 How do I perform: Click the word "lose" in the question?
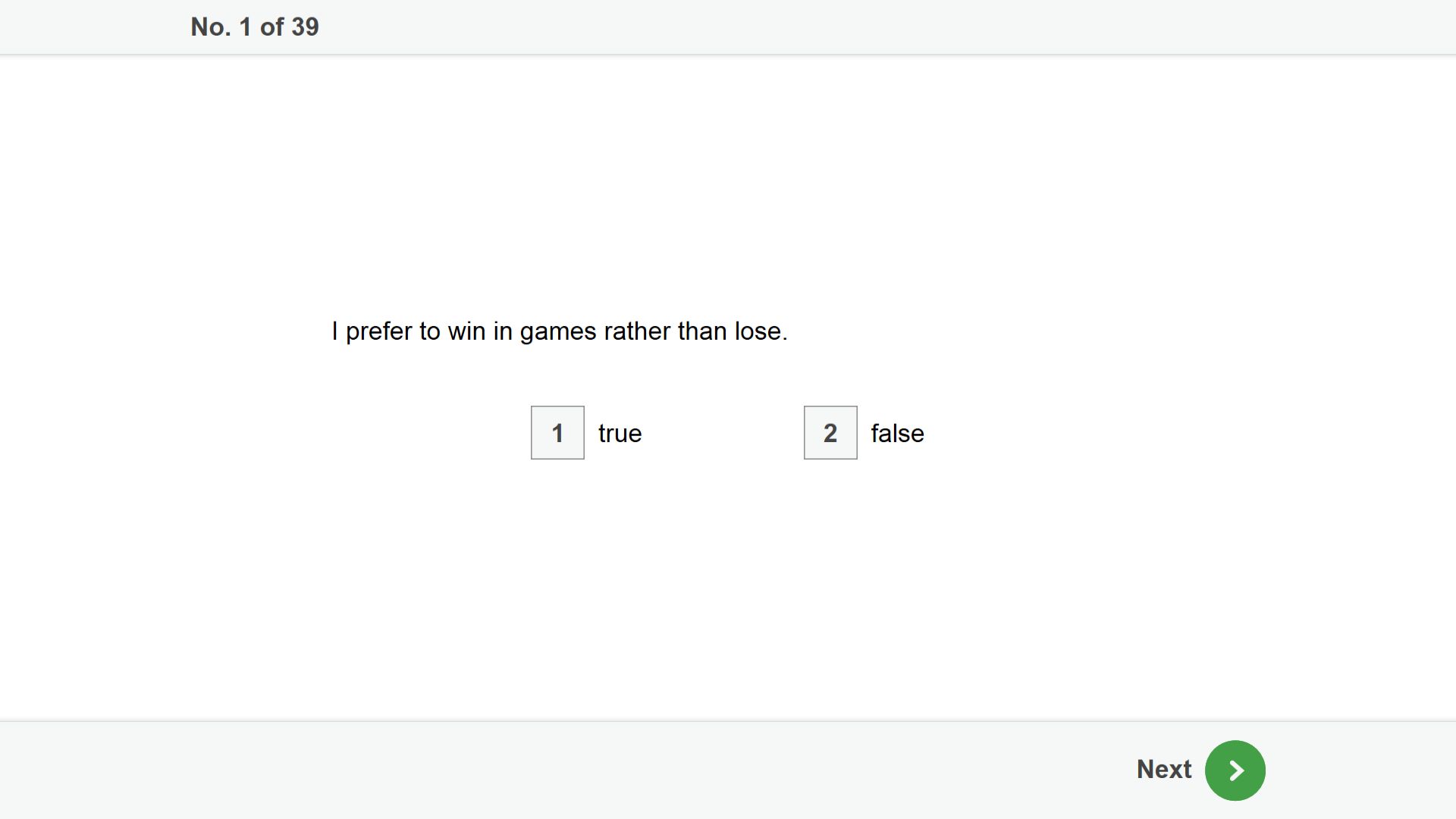(758, 331)
